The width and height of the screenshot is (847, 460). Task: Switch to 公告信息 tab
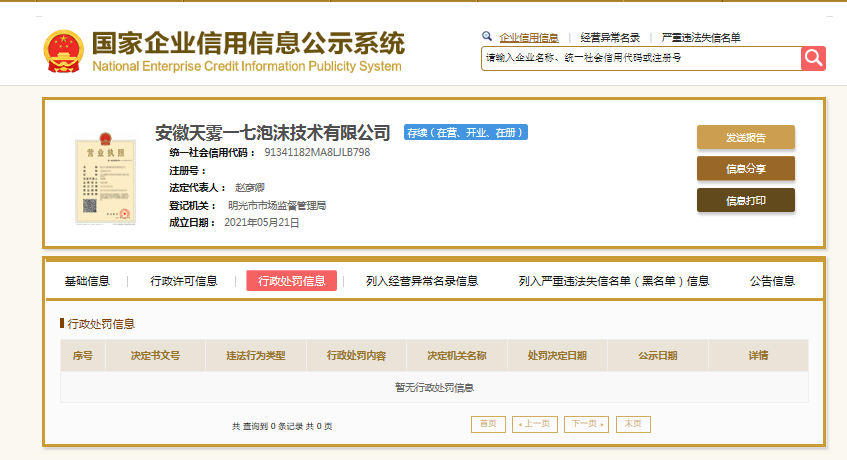[x=772, y=281]
